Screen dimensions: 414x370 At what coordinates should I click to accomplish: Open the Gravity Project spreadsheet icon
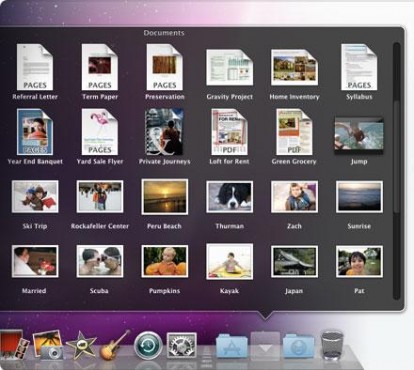pyautogui.click(x=229, y=67)
